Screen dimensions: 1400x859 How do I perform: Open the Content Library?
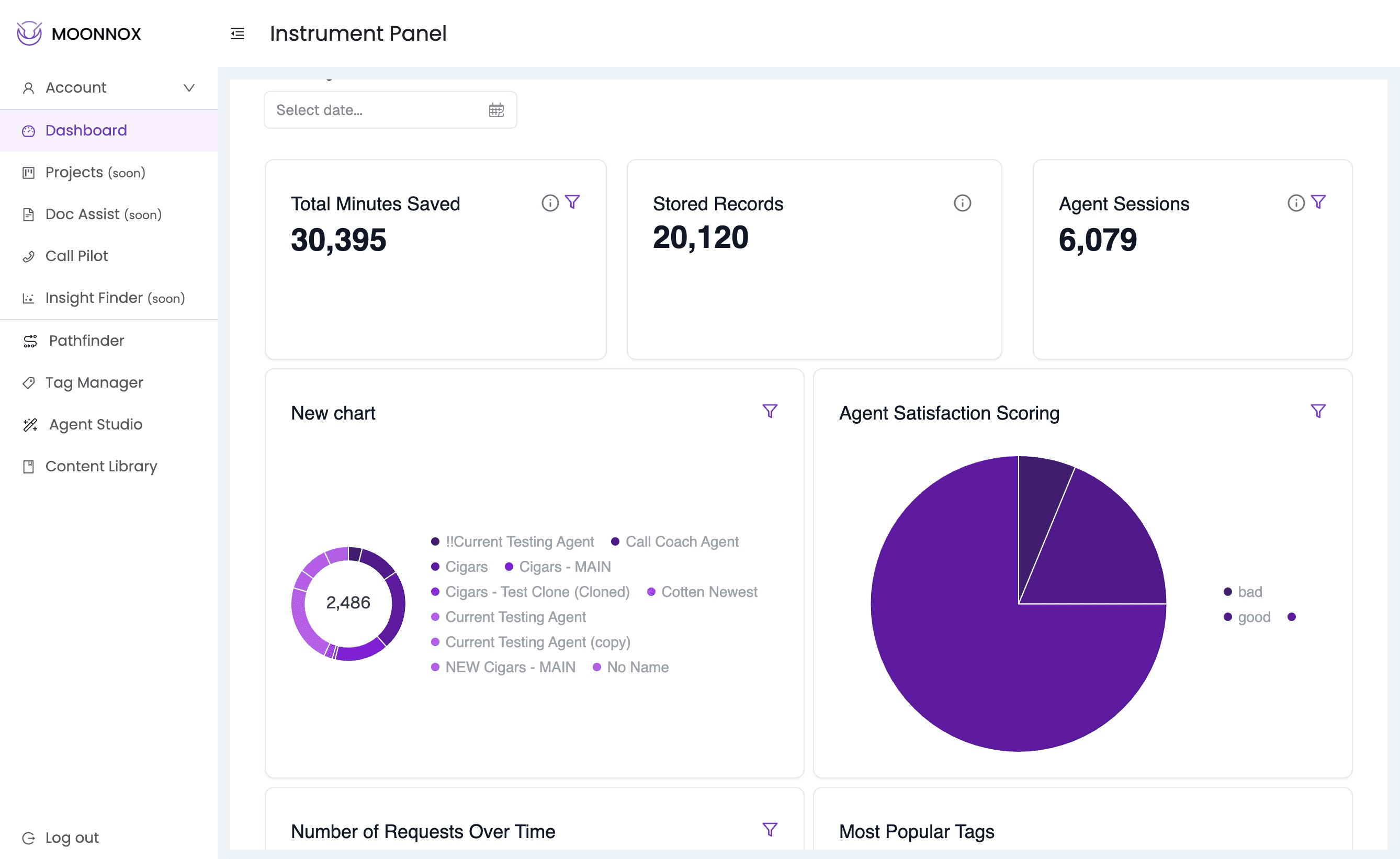coord(101,466)
